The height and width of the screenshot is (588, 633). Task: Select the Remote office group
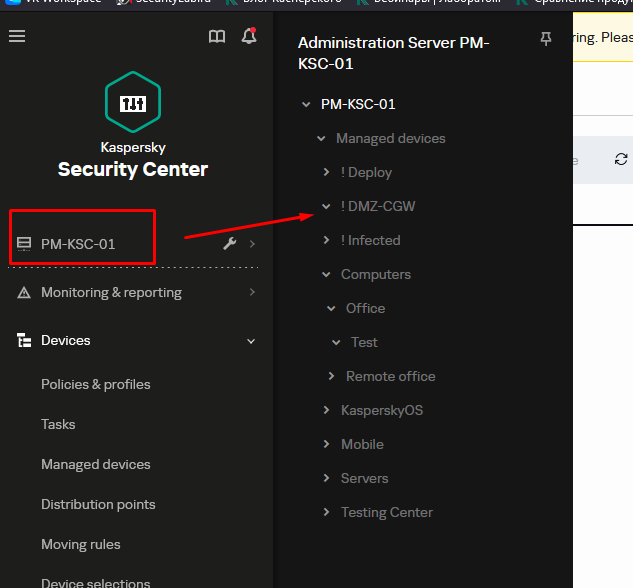[x=390, y=376]
